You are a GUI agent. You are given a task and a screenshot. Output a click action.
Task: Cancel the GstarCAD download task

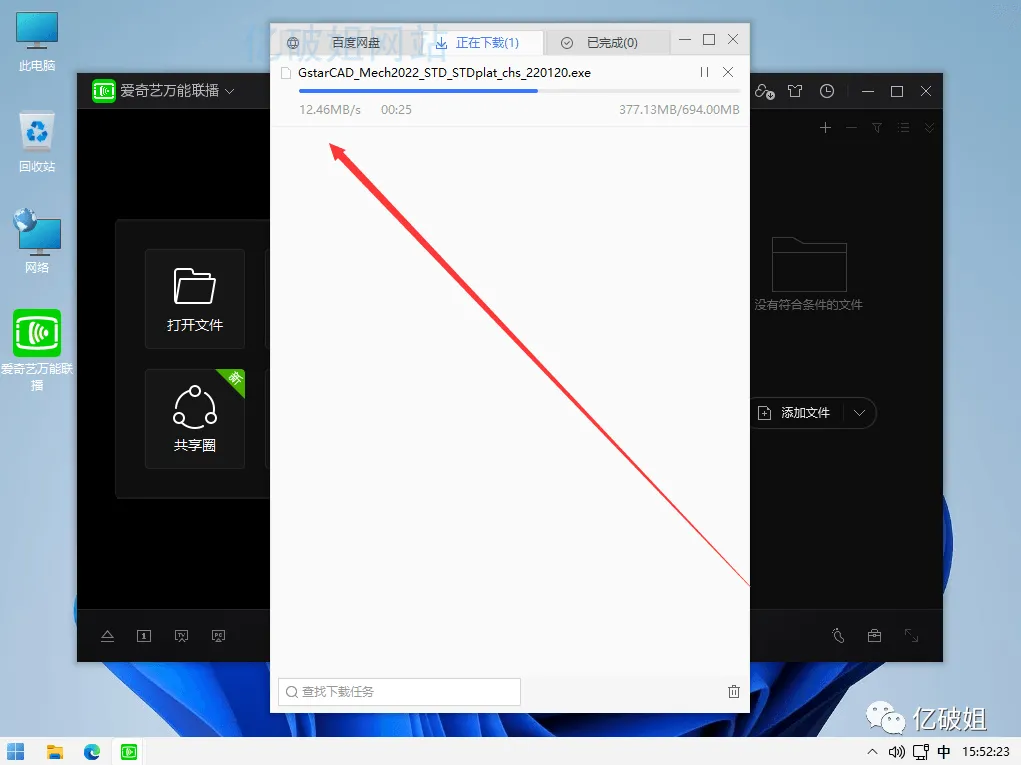(x=728, y=72)
